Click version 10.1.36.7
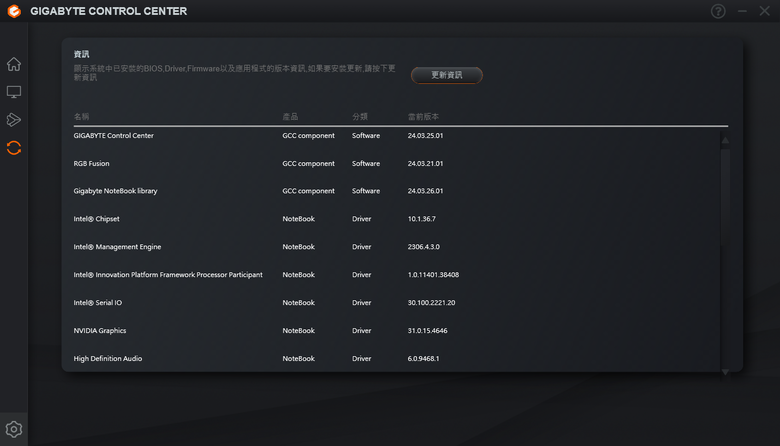 [x=422, y=219]
